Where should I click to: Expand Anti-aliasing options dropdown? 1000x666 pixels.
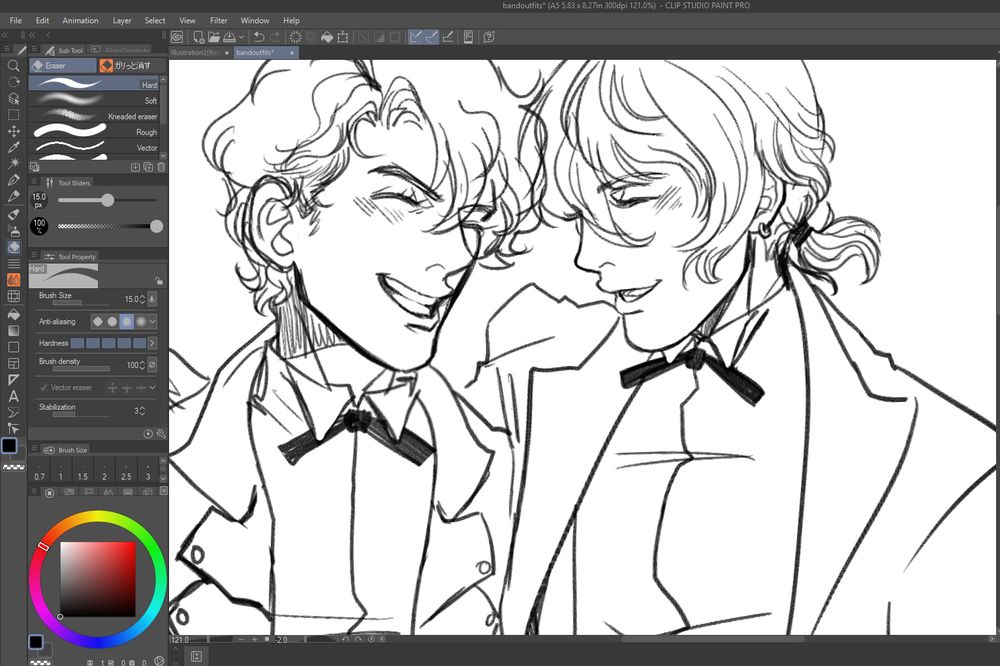point(152,322)
